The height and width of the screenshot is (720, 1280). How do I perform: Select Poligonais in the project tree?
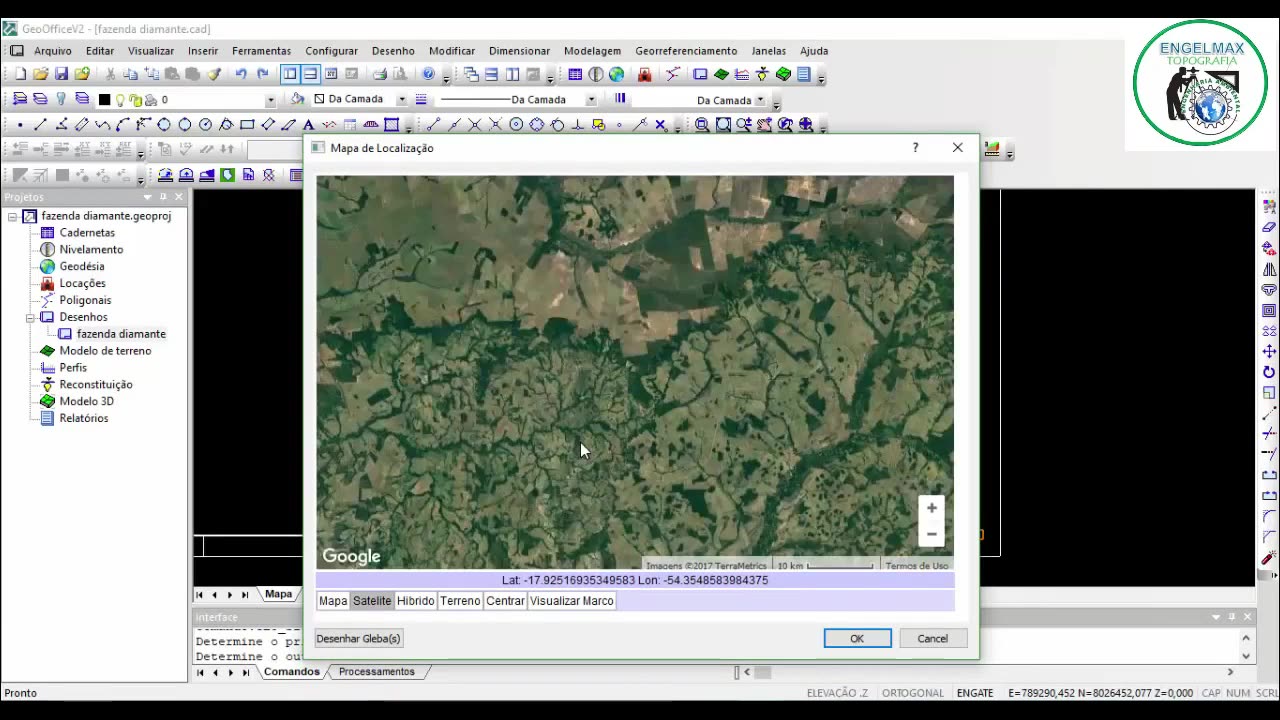(85, 300)
